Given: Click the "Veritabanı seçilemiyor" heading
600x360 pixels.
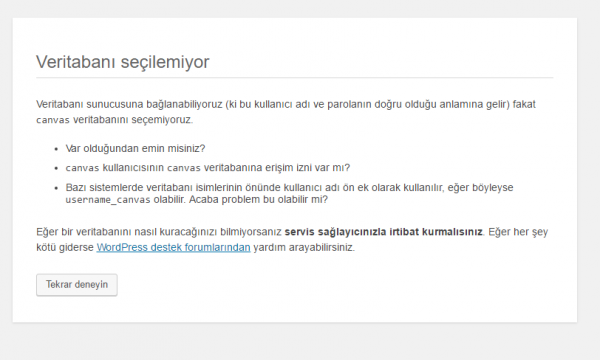Looking at the screenshot, I should coord(123,62).
